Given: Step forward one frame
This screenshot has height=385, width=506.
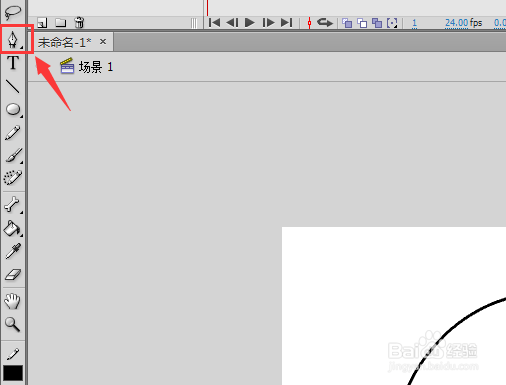Looking at the screenshot, I should [268, 23].
